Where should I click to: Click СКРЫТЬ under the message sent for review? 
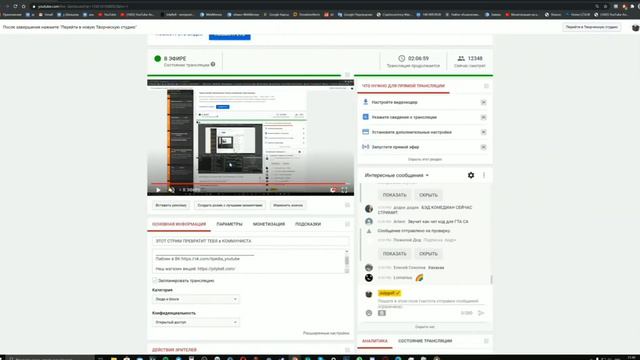pyautogui.click(x=428, y=254)
